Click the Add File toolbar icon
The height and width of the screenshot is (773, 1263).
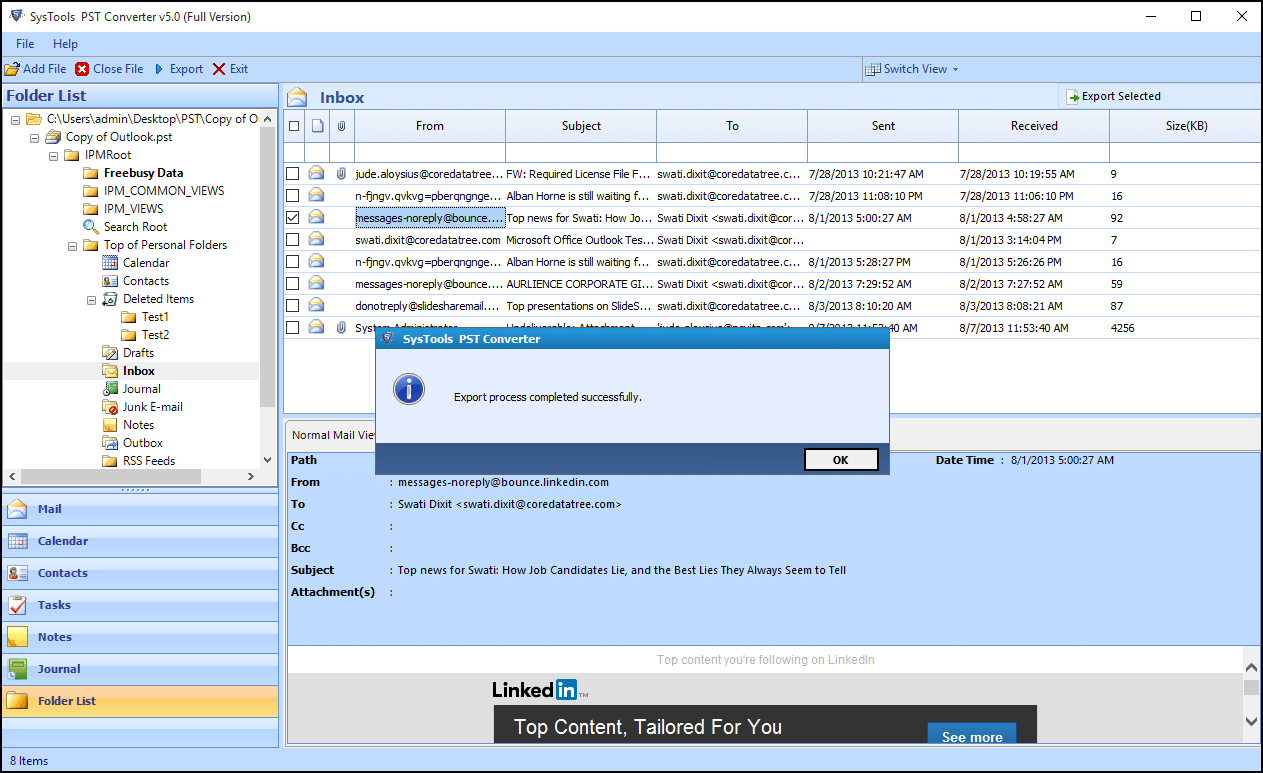pos(12,69)
